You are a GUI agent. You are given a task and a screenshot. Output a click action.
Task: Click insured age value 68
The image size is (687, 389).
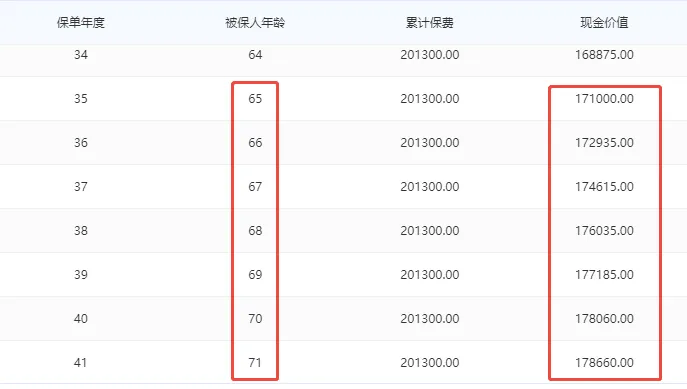(x=255, y=231)
